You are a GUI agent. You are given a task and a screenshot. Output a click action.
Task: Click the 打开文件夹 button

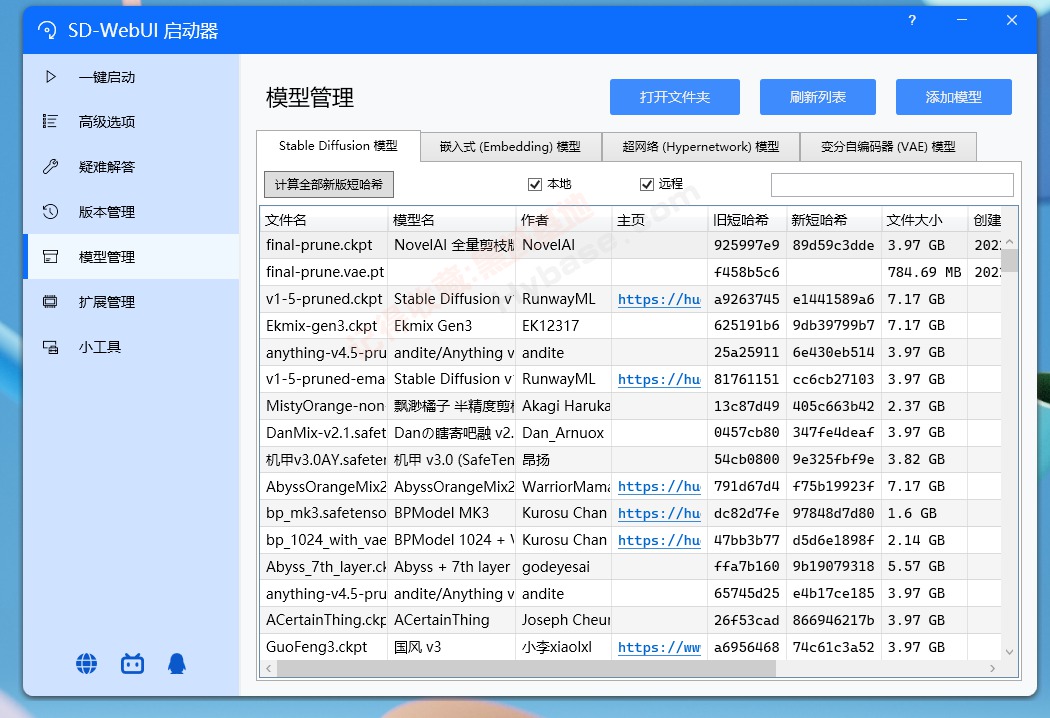(674, 97)
